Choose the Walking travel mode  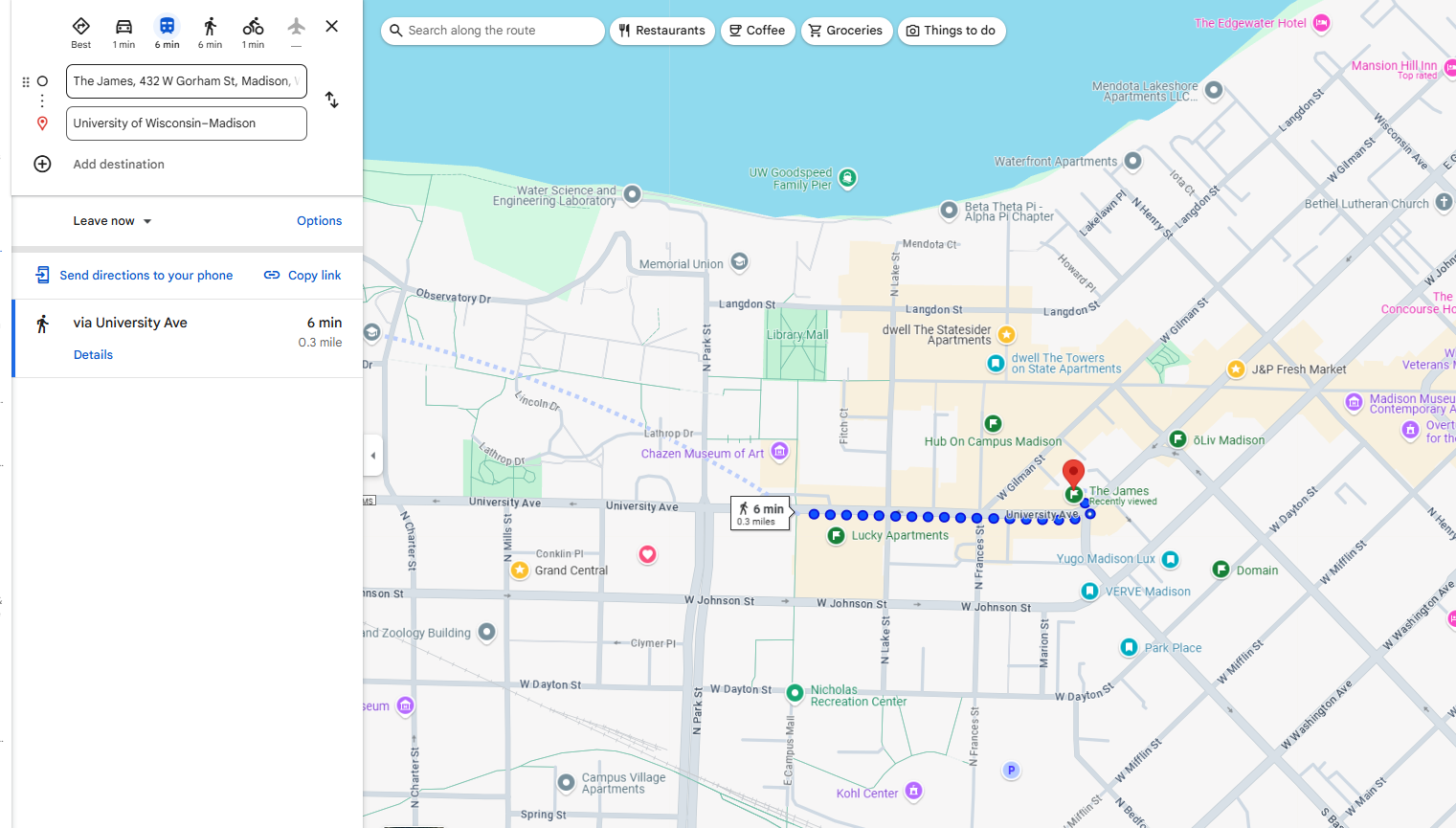[210, 31]
